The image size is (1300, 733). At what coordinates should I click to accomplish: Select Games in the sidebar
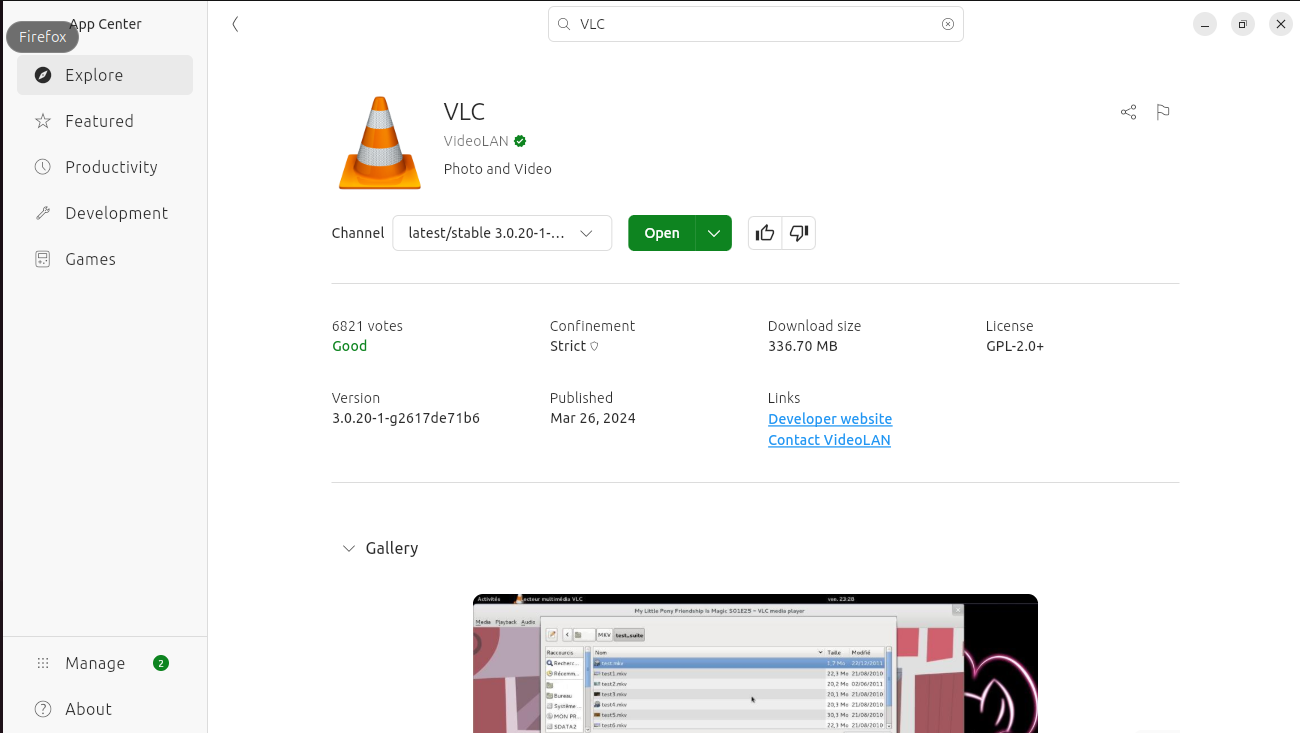(90, 259)
